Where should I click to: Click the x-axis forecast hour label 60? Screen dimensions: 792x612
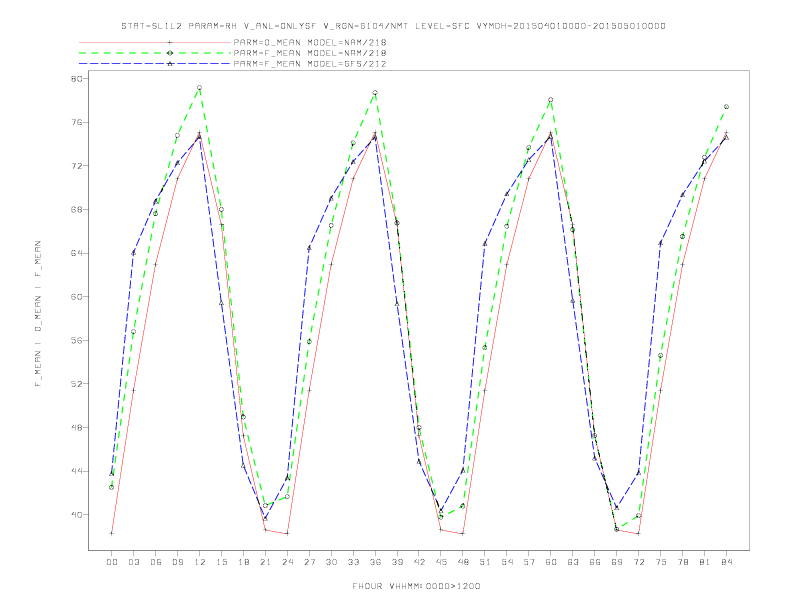pyautogui.click(x=551, y=562)
